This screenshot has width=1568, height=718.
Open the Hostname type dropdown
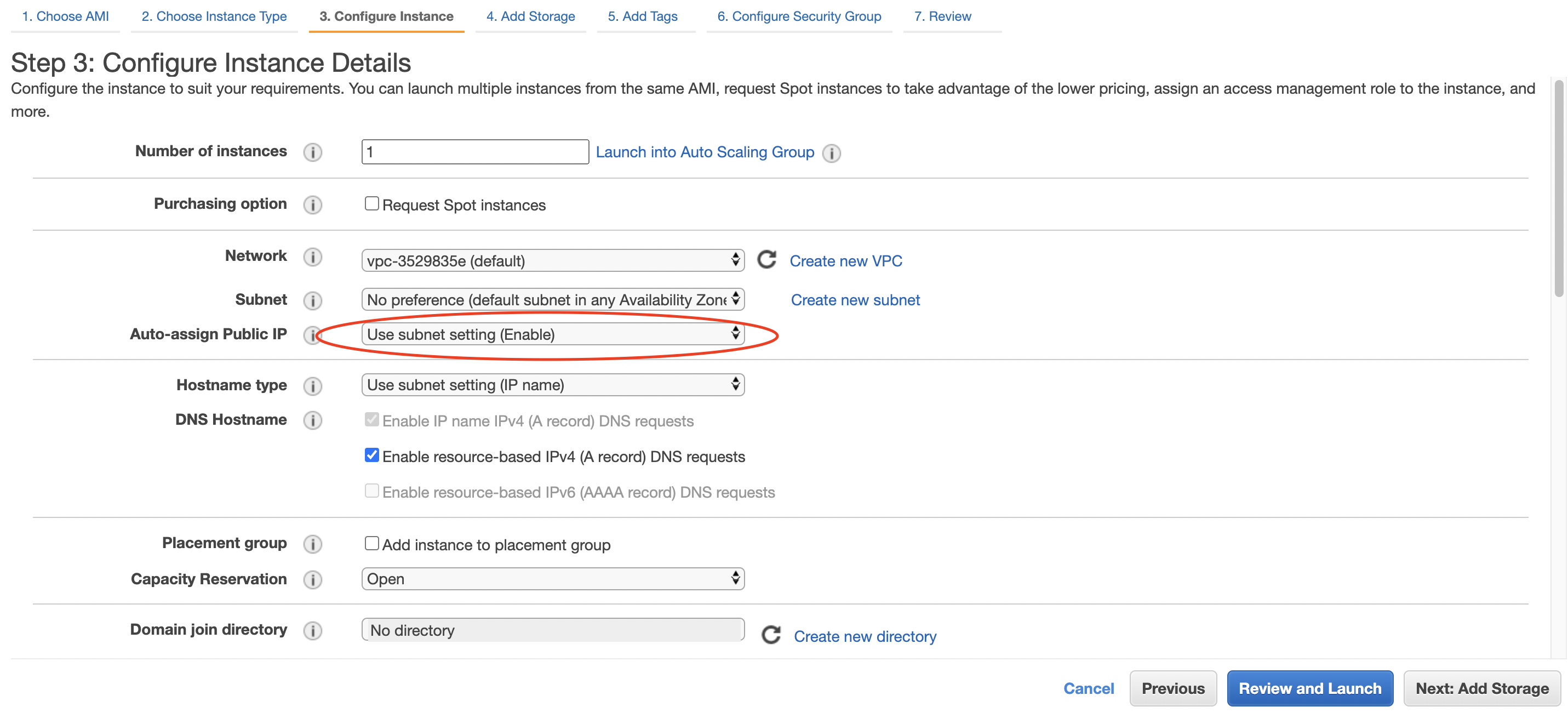click(552, 384)
